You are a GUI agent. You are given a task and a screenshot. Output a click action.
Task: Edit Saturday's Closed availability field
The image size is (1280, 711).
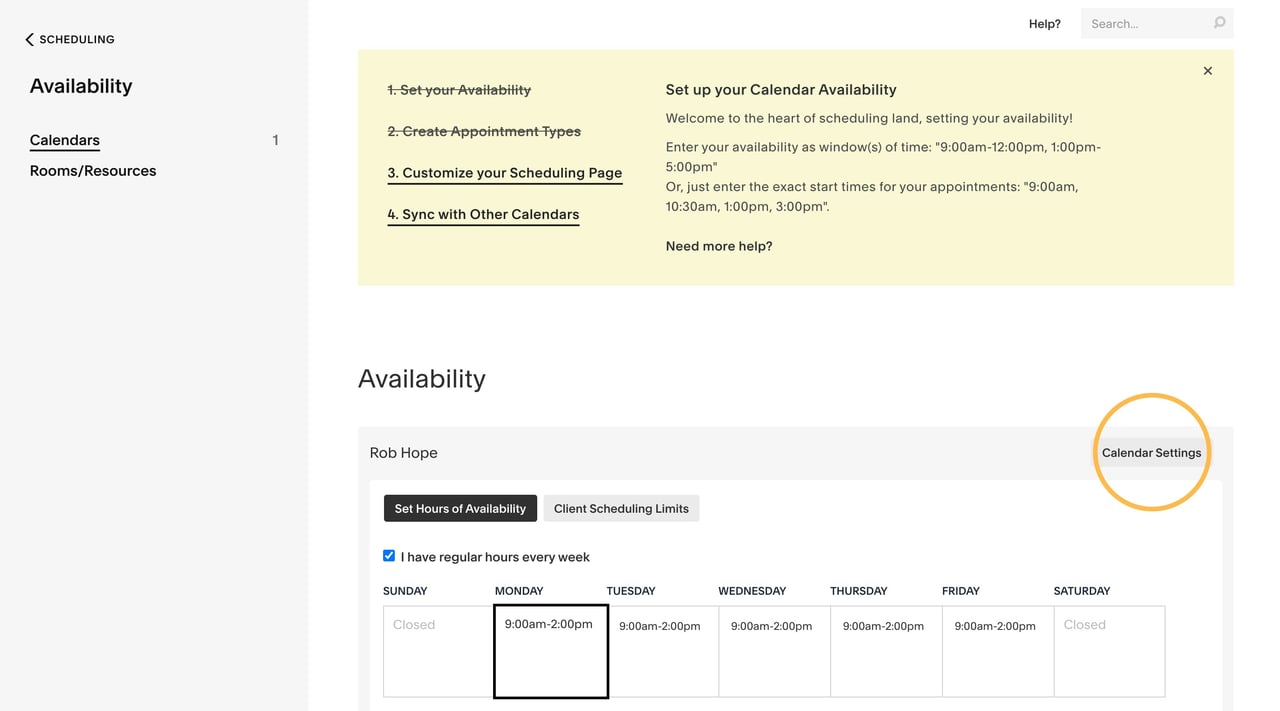click(x=1108, y=650)
